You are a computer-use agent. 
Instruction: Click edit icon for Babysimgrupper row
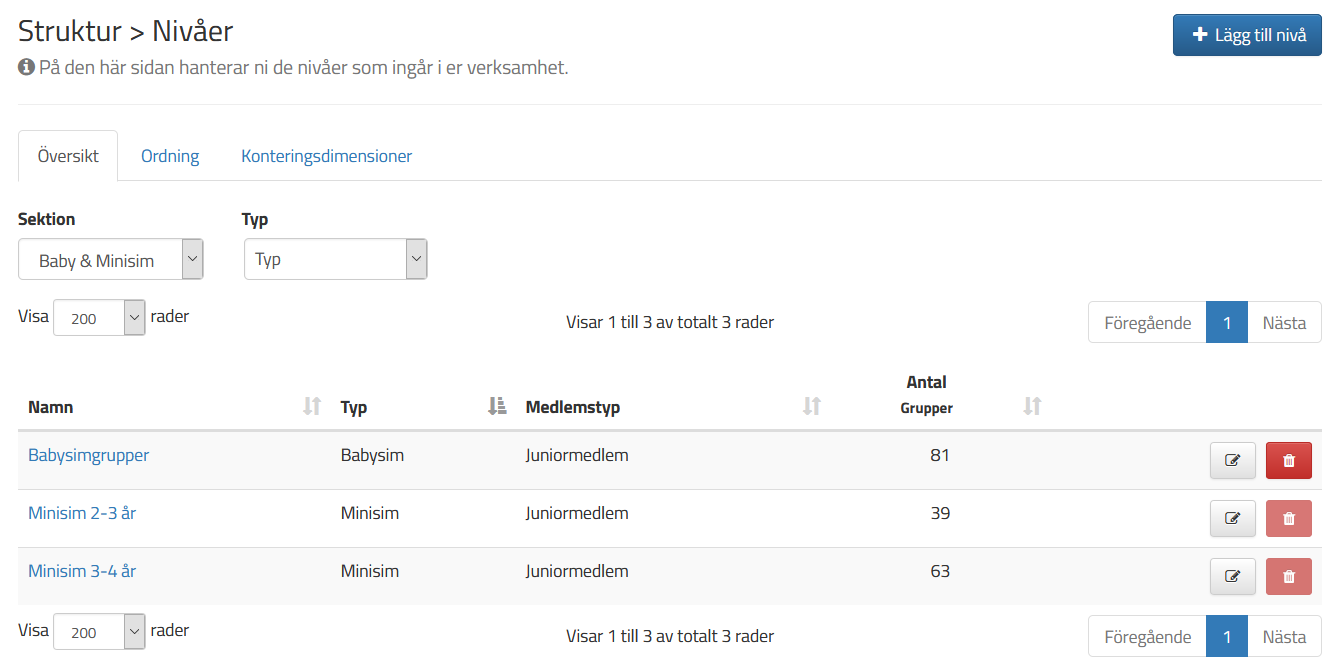(1232, 461)
